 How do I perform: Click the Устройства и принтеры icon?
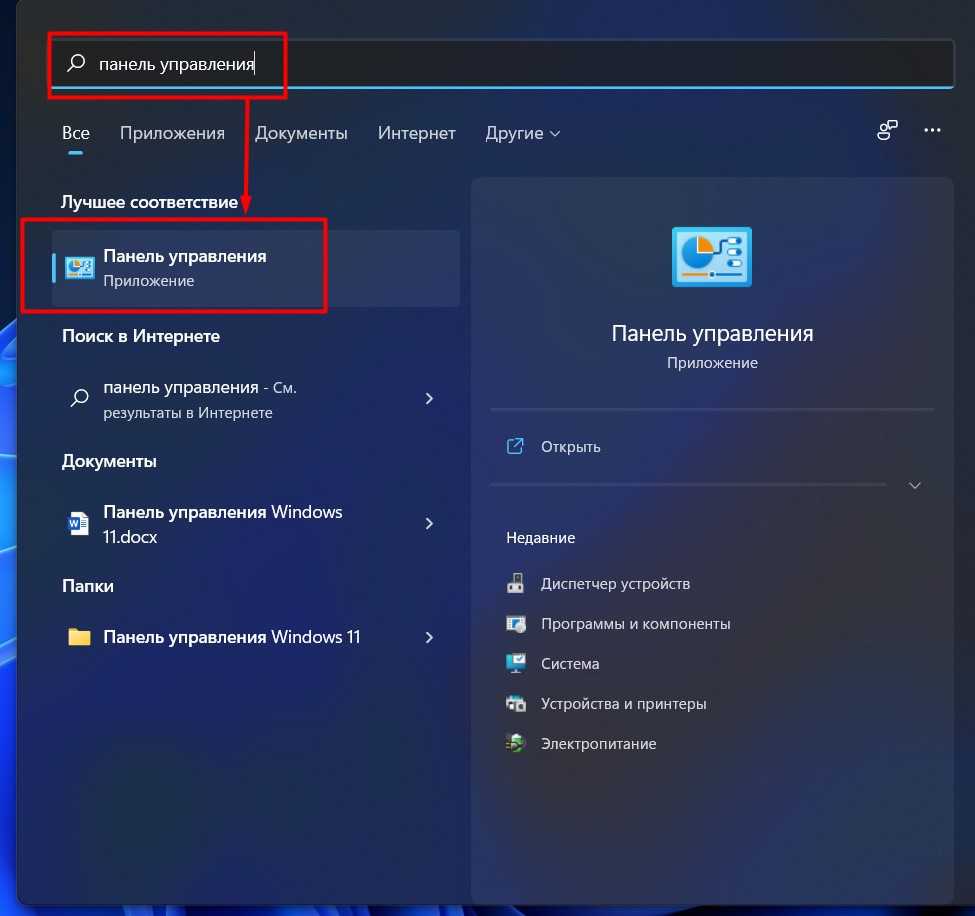coord(515,703)
